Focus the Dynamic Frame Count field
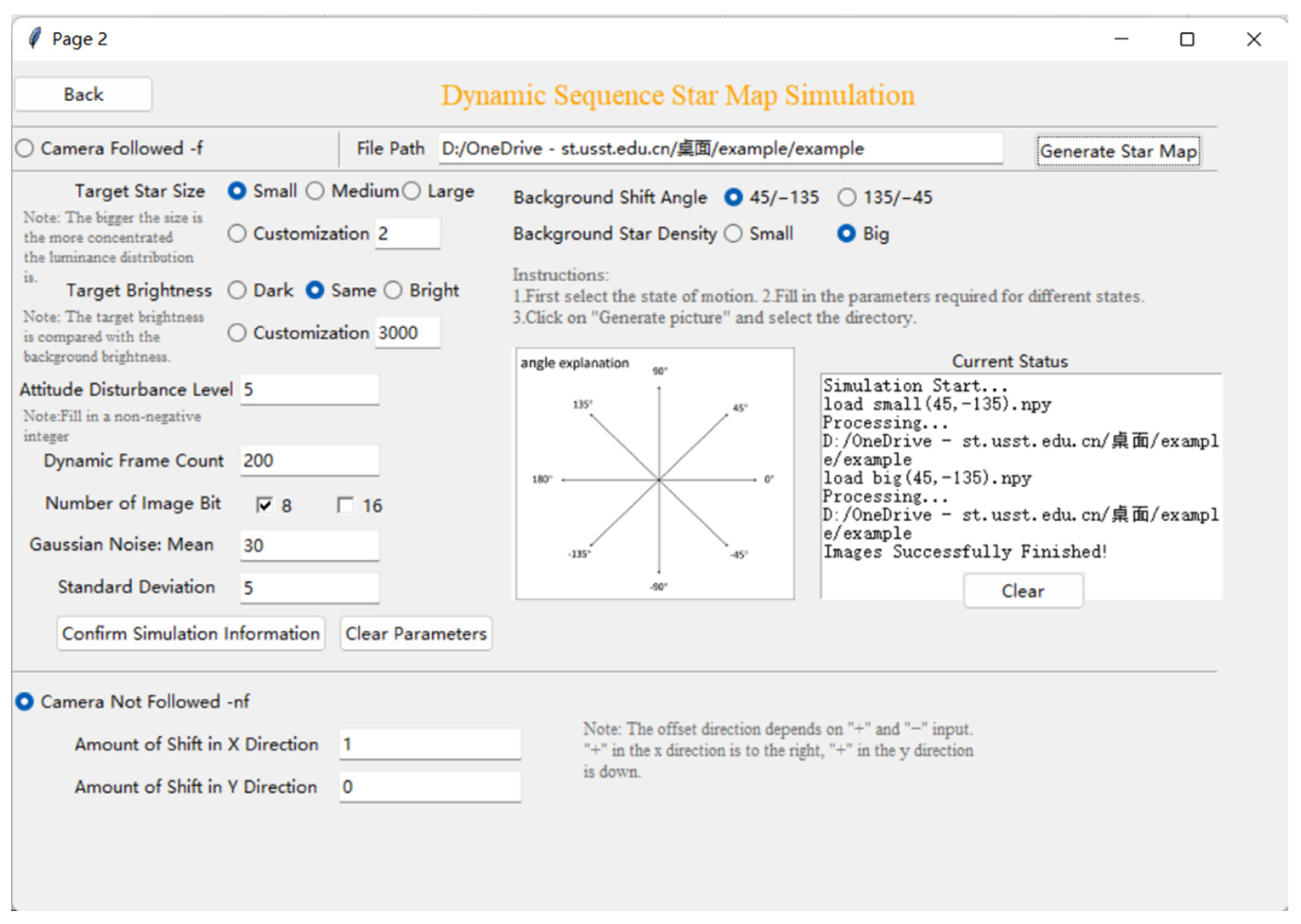 pyautogui.click(x=310, y=460)
